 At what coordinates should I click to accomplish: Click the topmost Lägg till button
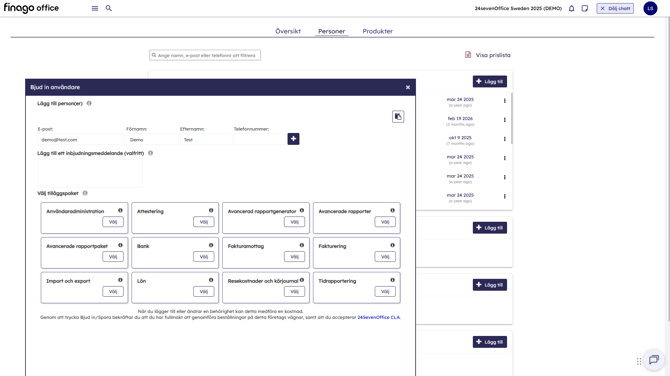pyautogui.click(x=490, y=81)
